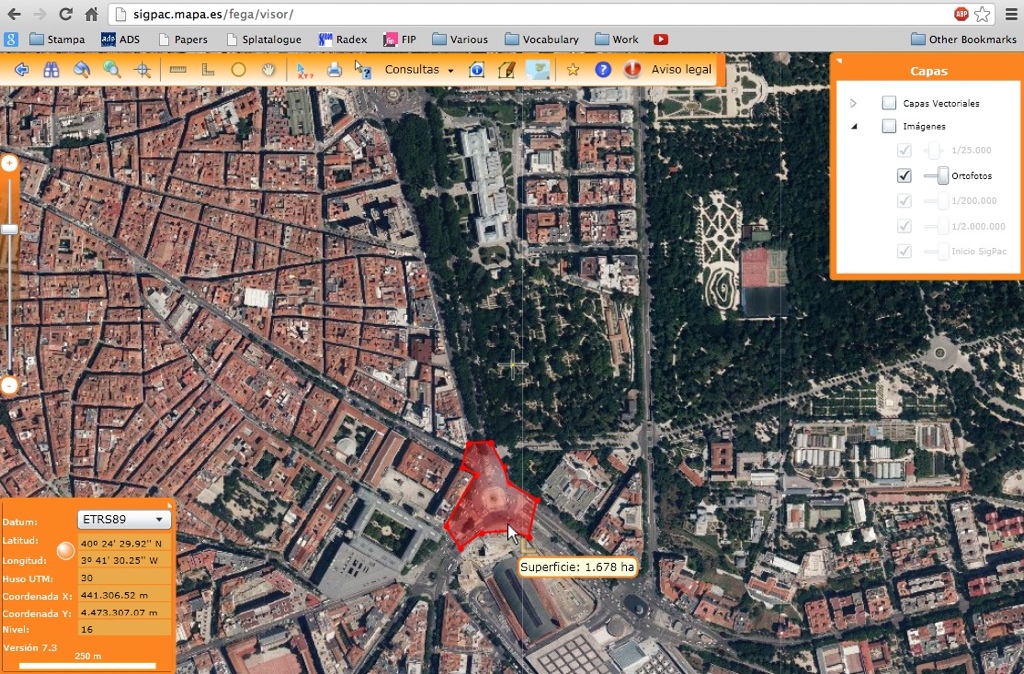The image size is (1024, 674).
Task: Click the blue question mark help icon
Action: click(602, 70)
